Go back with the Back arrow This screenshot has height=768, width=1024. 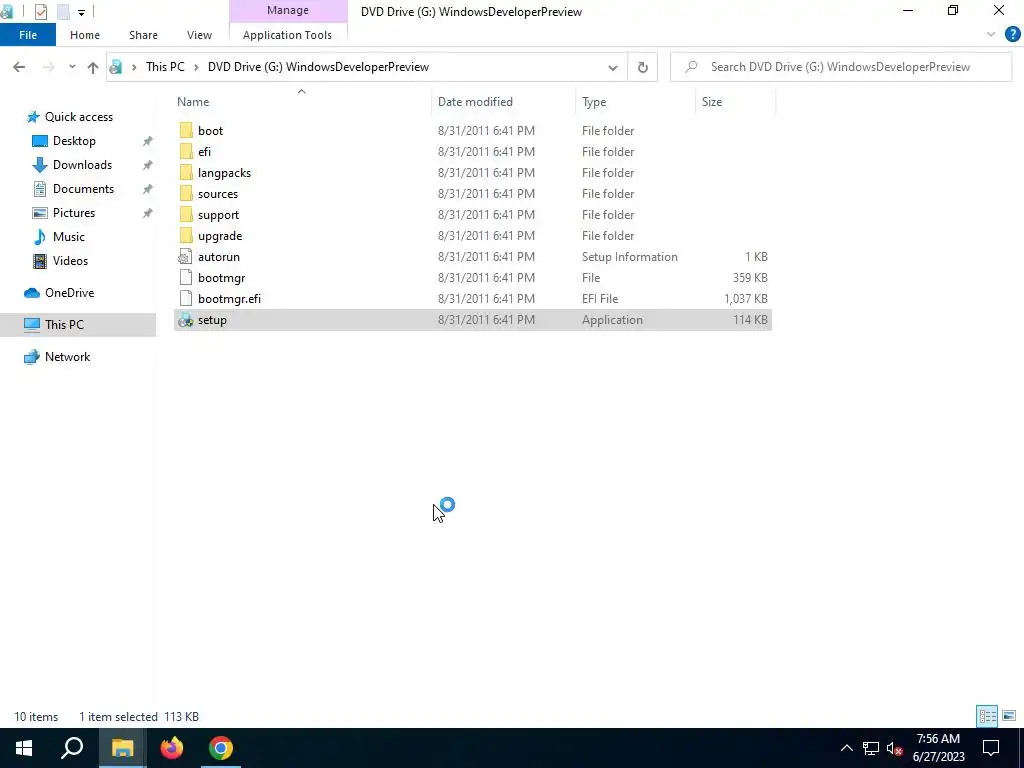coord(19,67)
